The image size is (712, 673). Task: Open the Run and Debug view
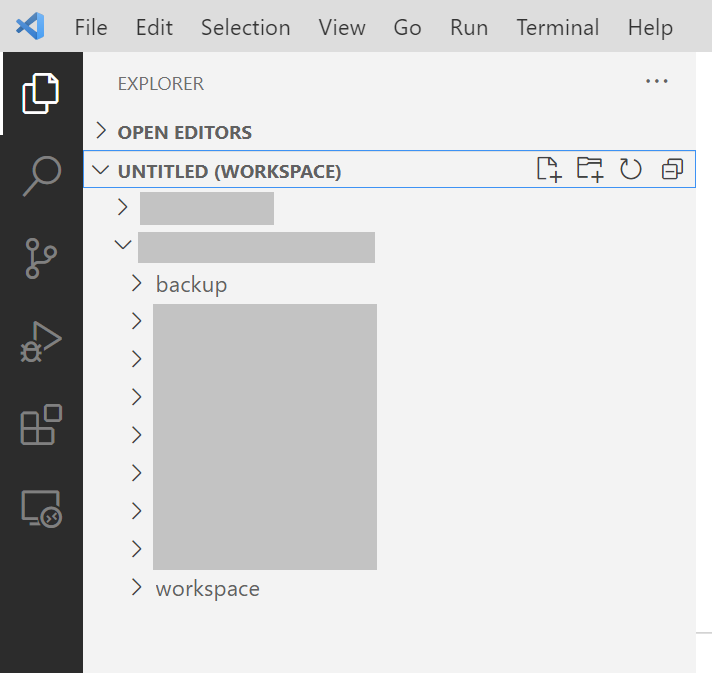tap(41, 342)
